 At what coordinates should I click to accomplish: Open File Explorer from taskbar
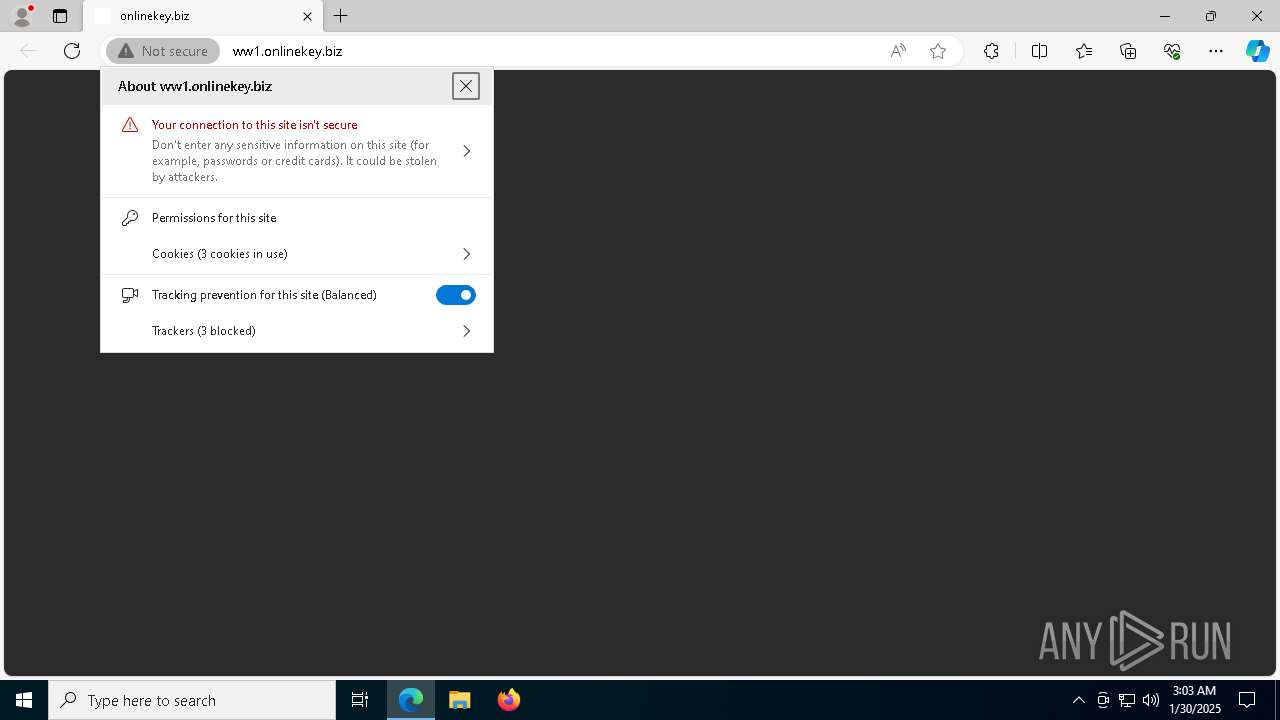tap(460, 700)
